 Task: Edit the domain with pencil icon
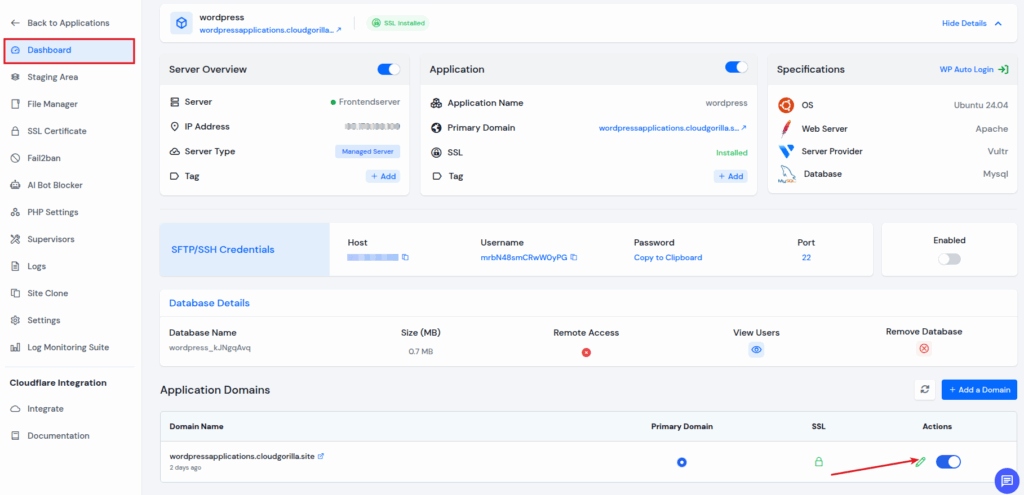921,462
